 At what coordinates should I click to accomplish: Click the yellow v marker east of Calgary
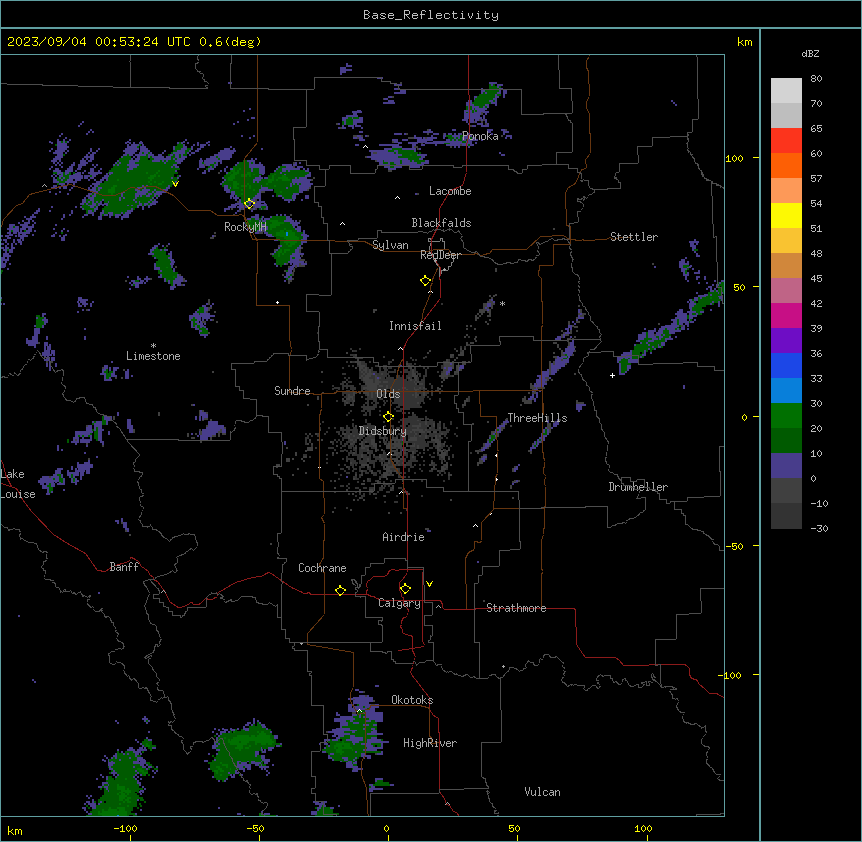coord(429,584)
